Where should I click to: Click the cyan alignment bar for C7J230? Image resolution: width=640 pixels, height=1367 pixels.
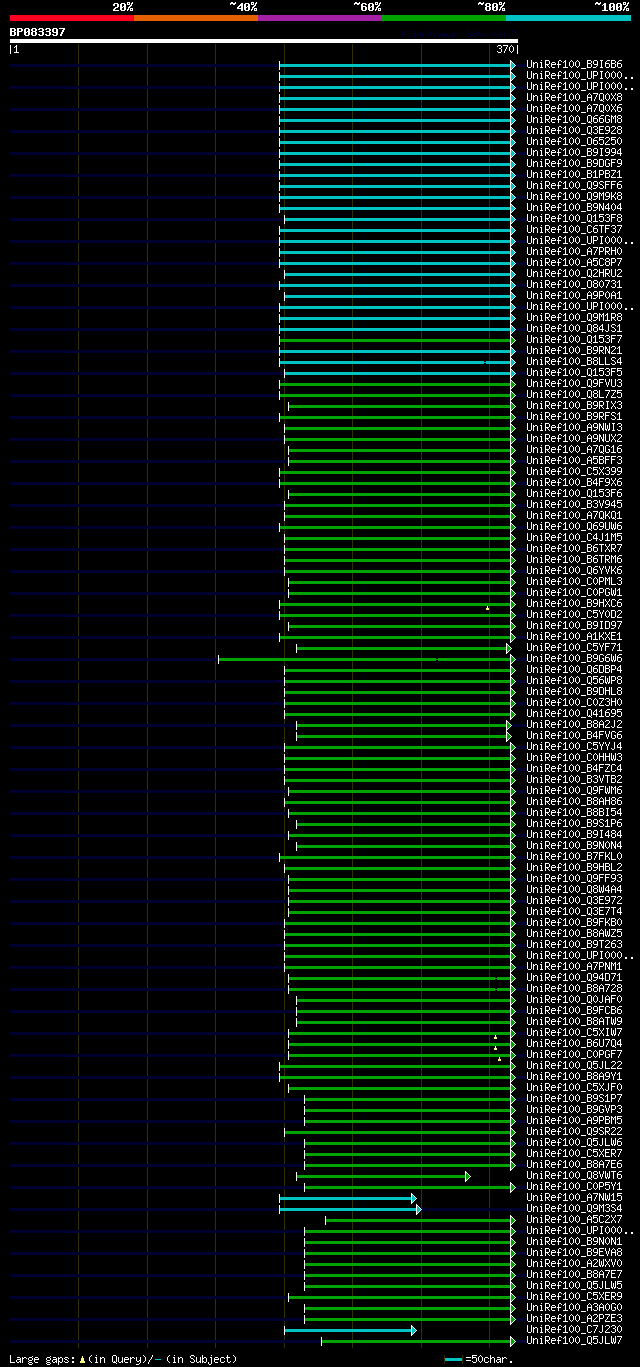pyautogui.click(x=350, y=1330)
